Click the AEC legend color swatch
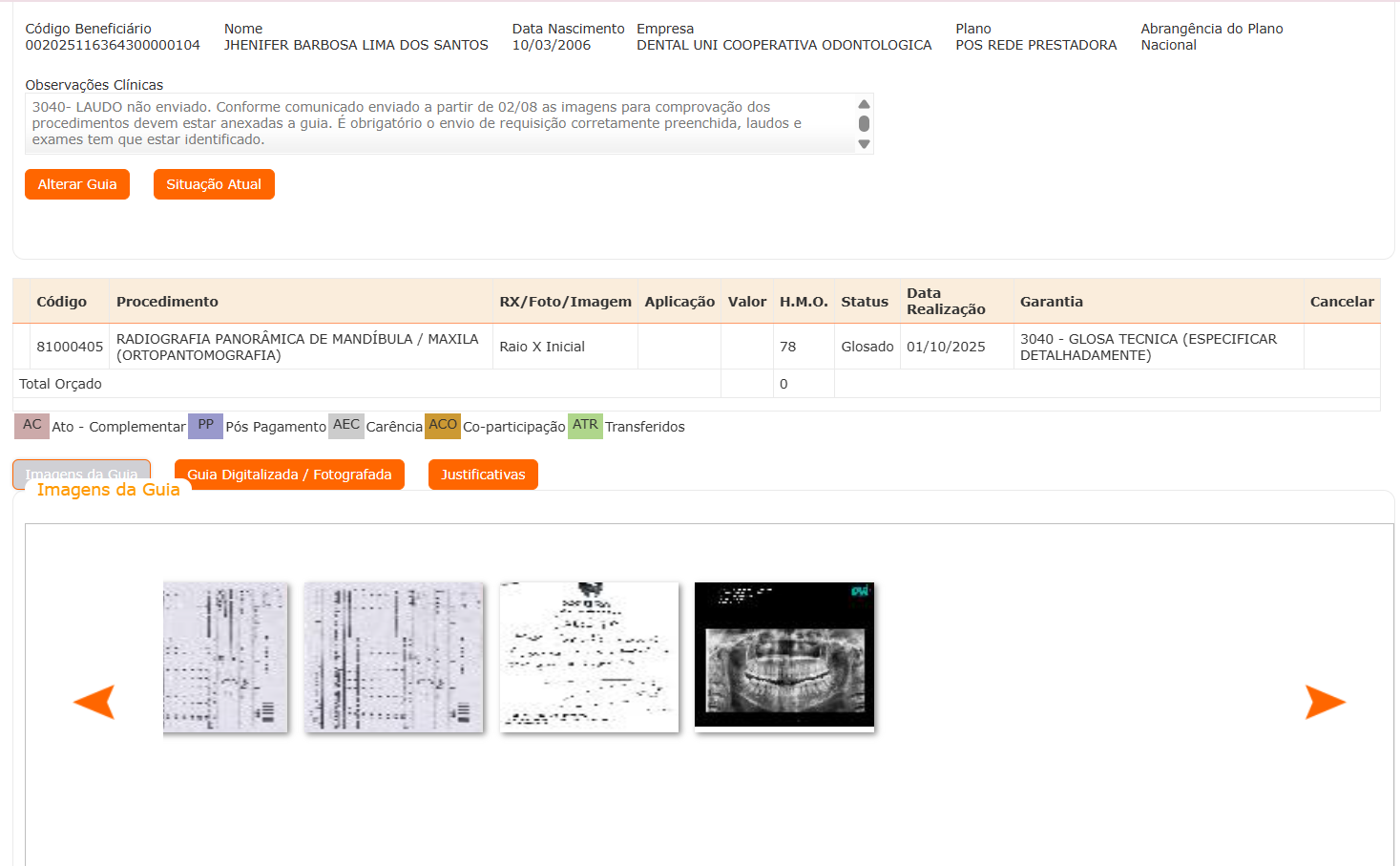Screen dimensions: 1400x866 coord(346,426)
